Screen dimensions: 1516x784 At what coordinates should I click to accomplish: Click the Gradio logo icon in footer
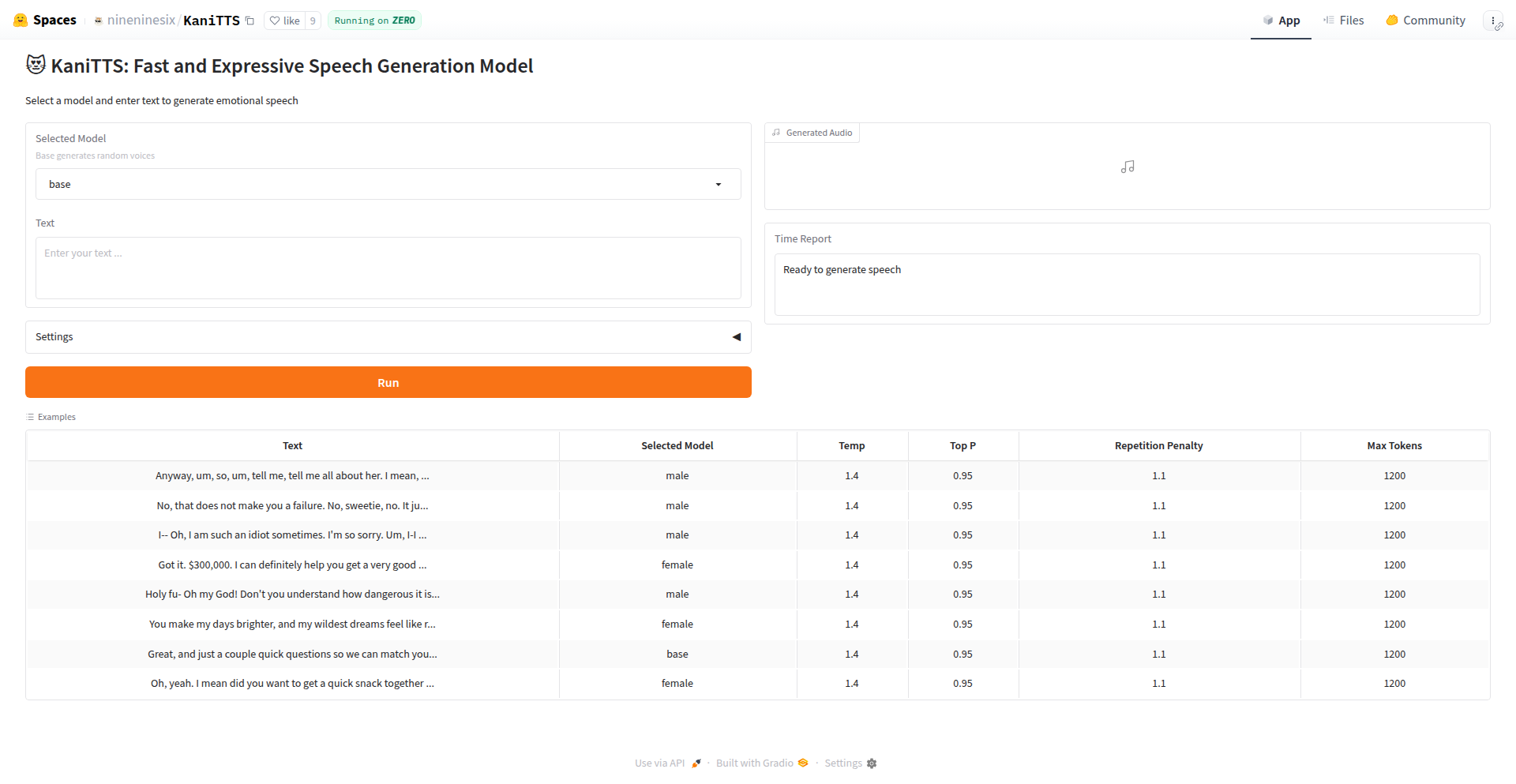pyautogui.click(x=803, y=763)
